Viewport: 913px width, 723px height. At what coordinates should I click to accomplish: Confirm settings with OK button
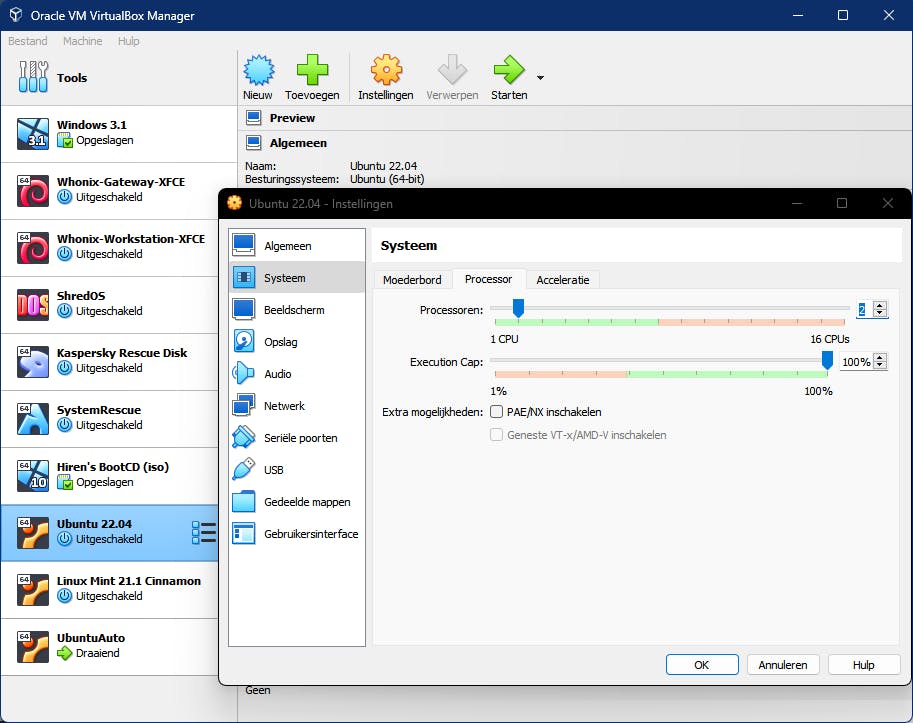[702, 665]
